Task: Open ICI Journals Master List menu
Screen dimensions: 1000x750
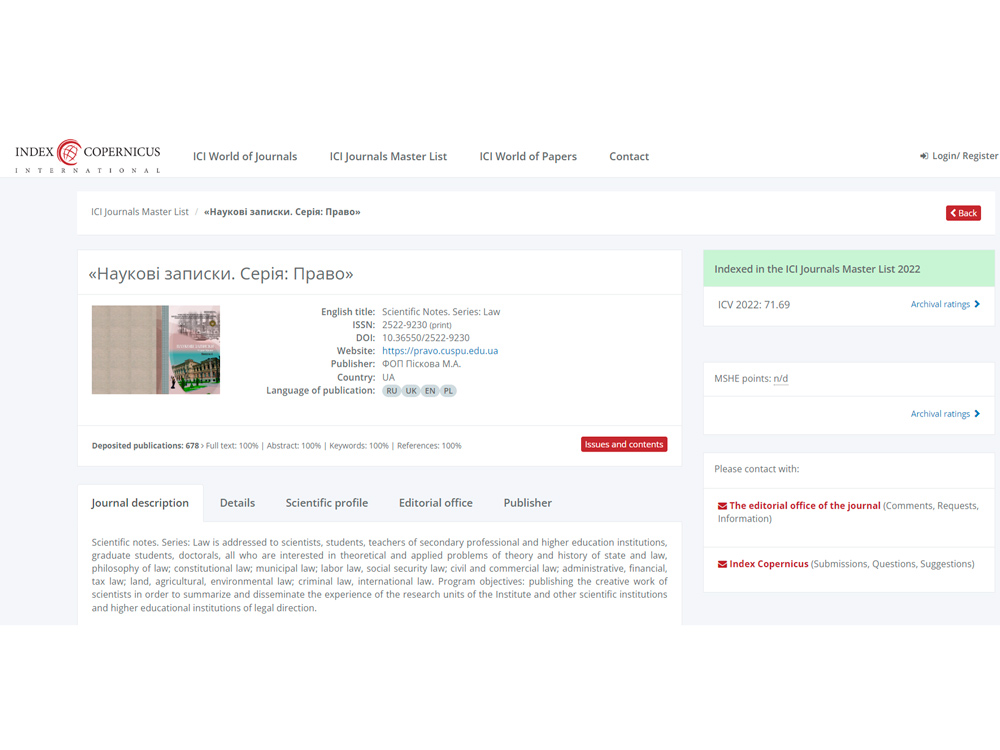Action: click(x=388, y=156)
